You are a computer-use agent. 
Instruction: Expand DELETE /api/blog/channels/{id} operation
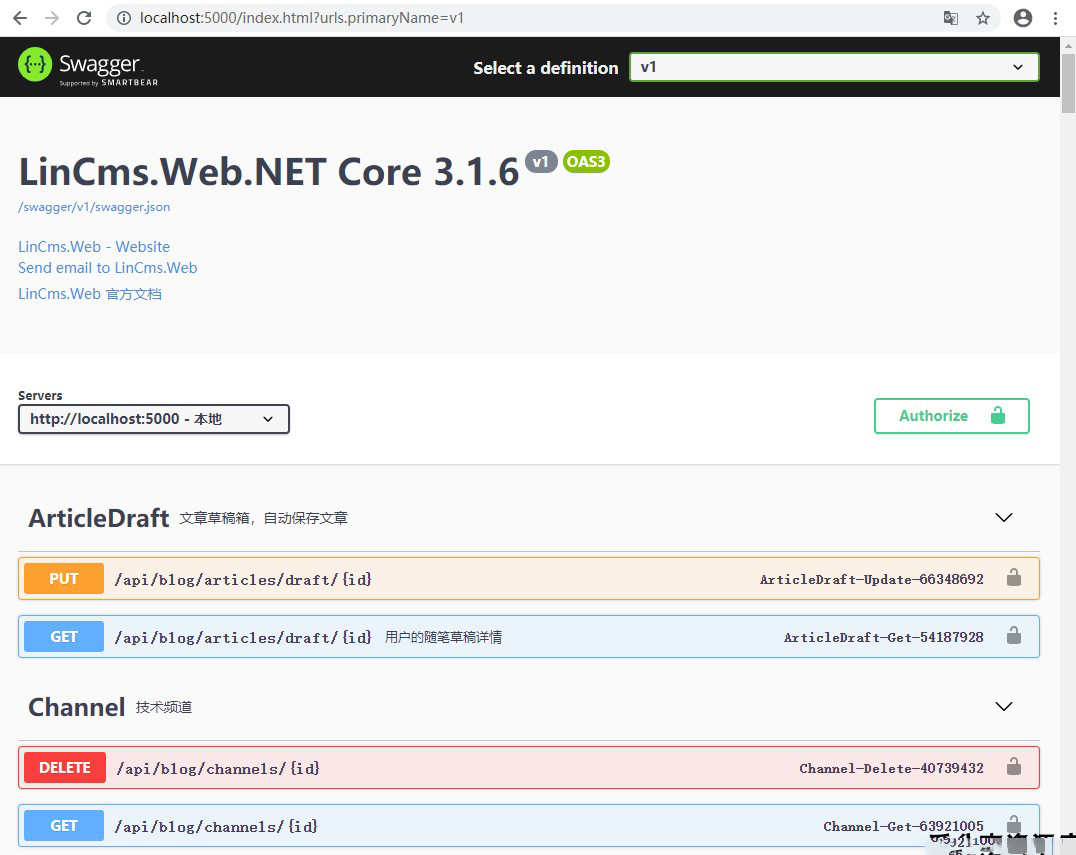[x=528, y=767]
